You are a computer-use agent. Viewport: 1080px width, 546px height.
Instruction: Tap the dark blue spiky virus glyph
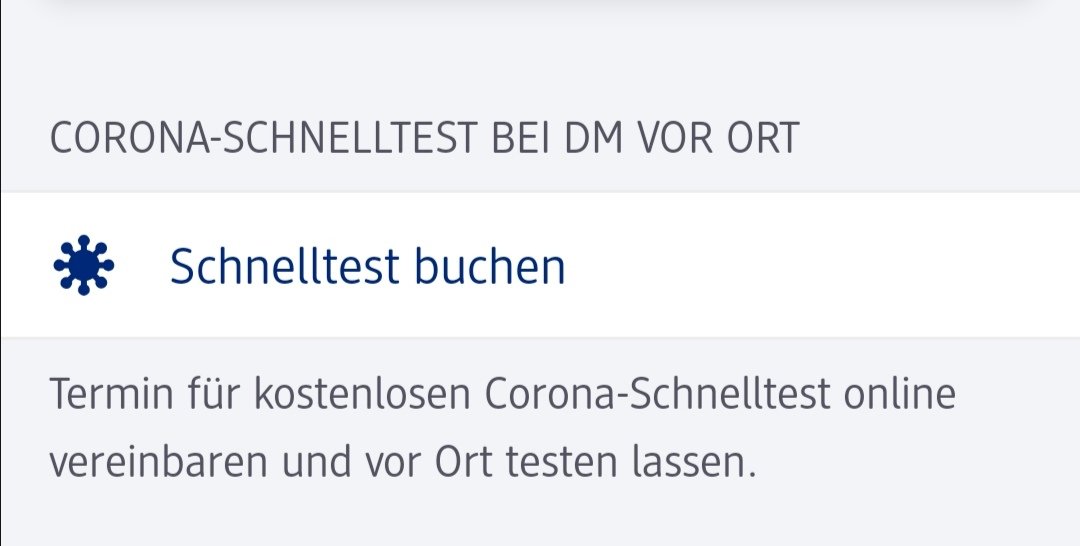tap(83, 265)
